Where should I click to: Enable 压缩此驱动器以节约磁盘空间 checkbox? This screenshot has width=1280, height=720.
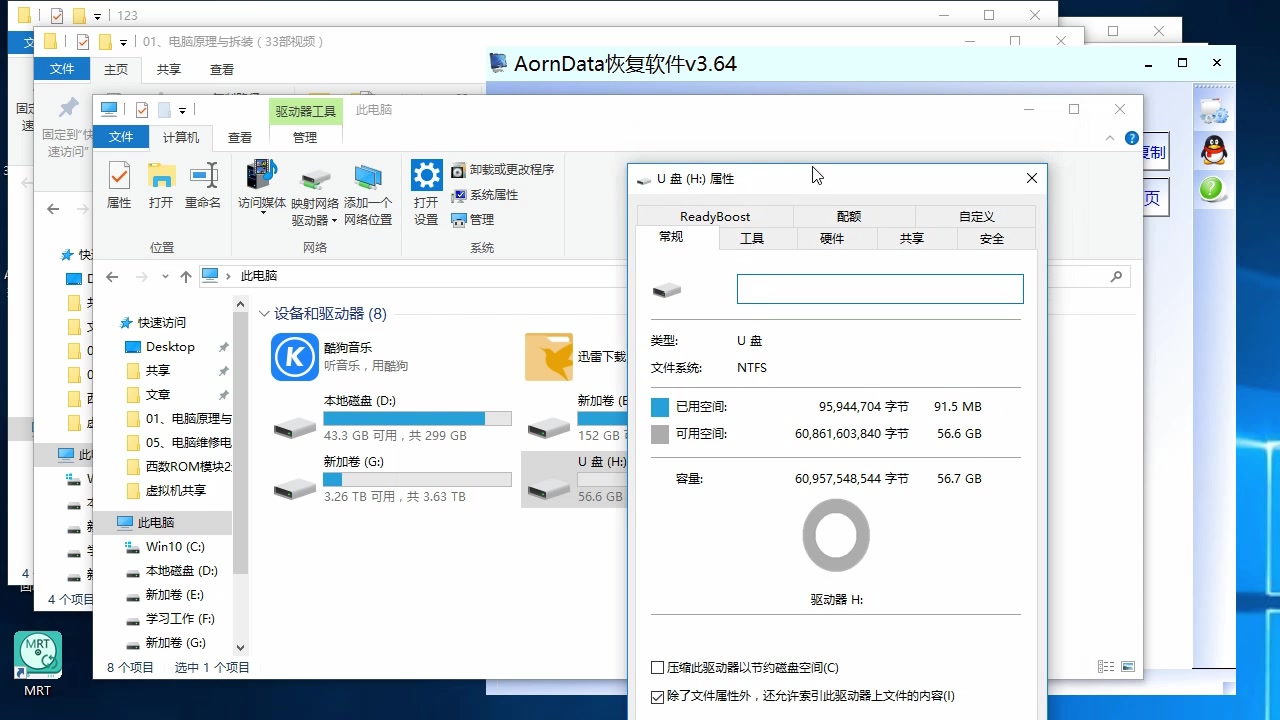[x=657, y=667]
